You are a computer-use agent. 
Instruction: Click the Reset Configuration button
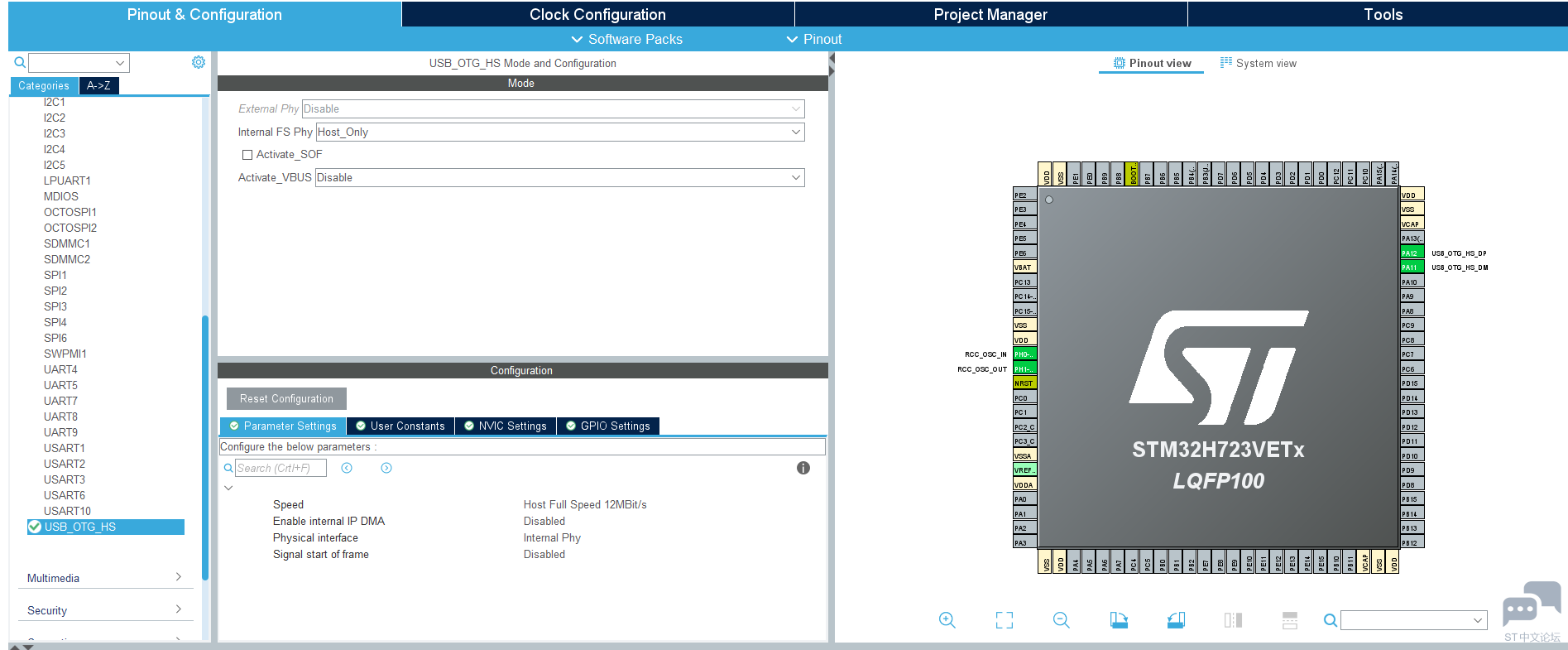[x=286, y=398]
